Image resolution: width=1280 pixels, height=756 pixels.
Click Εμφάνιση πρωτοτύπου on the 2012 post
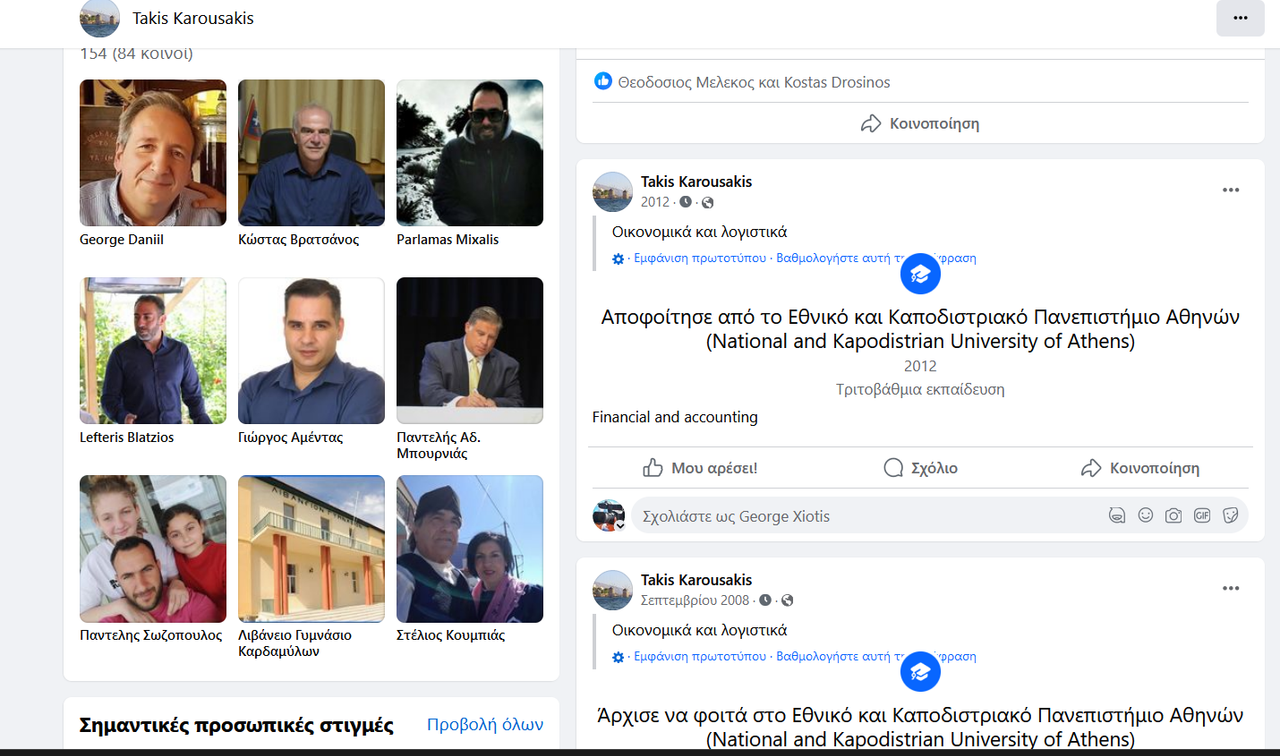[700, 258]
